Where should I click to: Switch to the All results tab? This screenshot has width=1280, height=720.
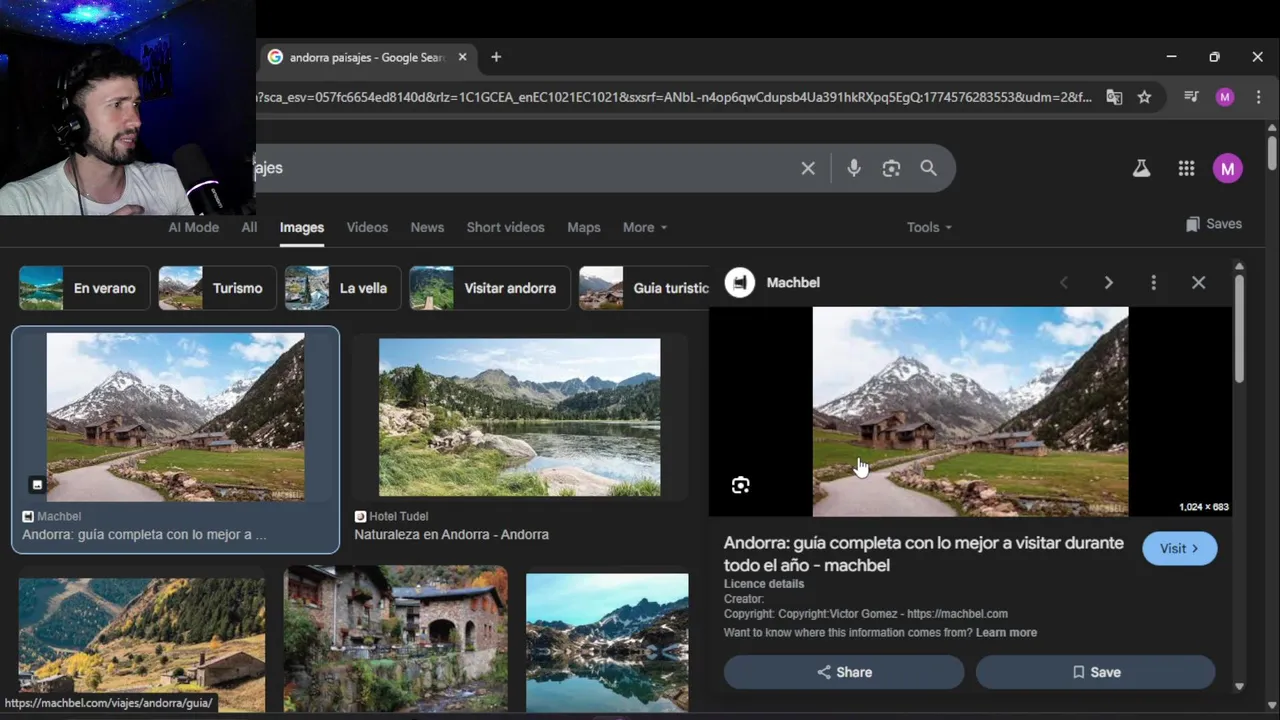(x=249, y=227)
